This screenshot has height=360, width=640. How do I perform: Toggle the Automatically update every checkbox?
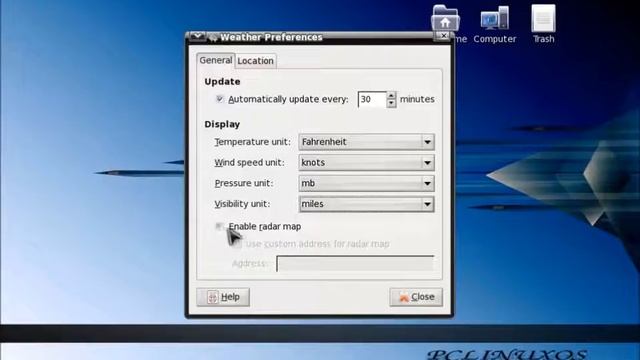(220, 99)
